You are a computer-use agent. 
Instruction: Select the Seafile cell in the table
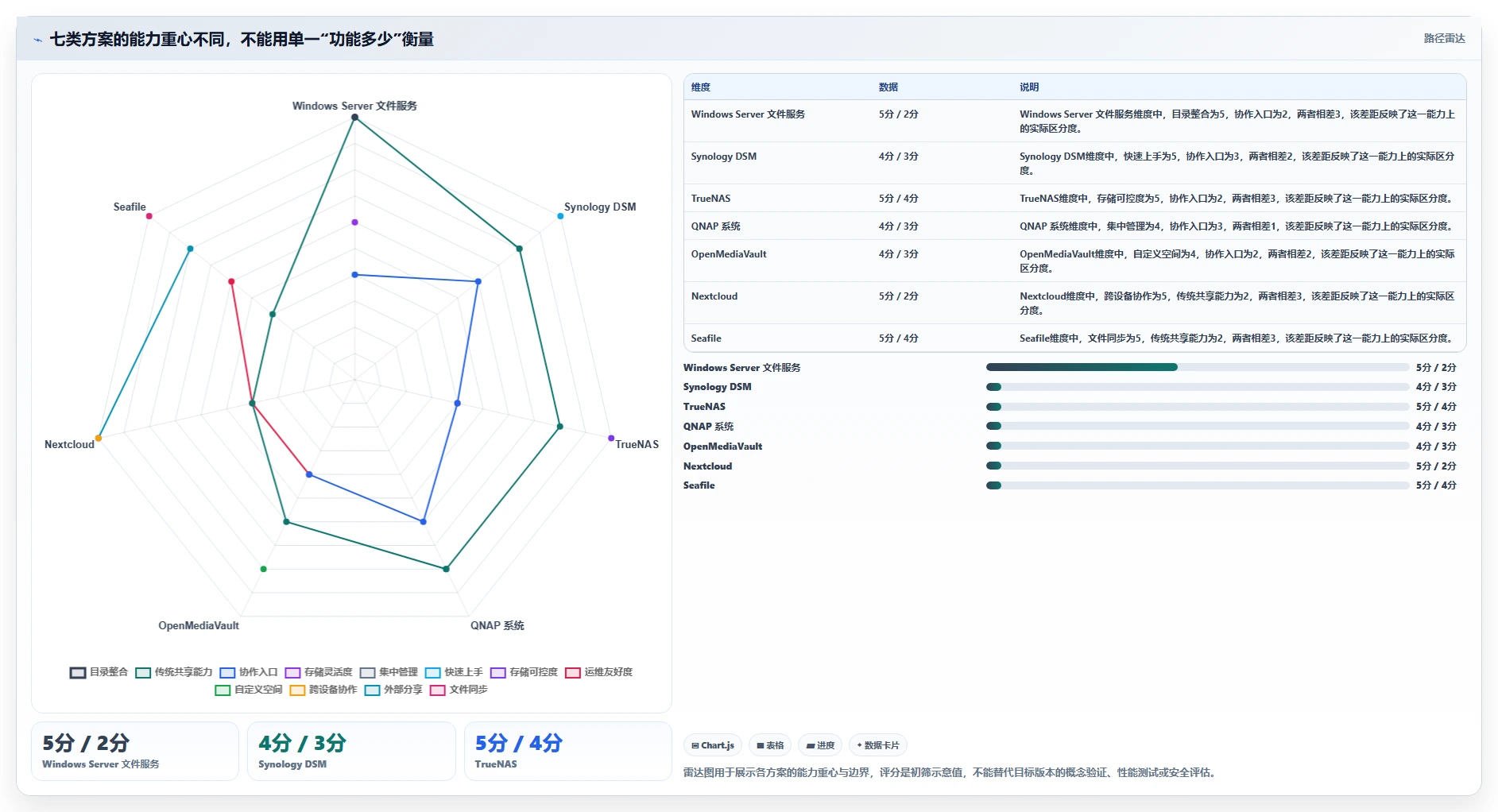click(706, 338)
